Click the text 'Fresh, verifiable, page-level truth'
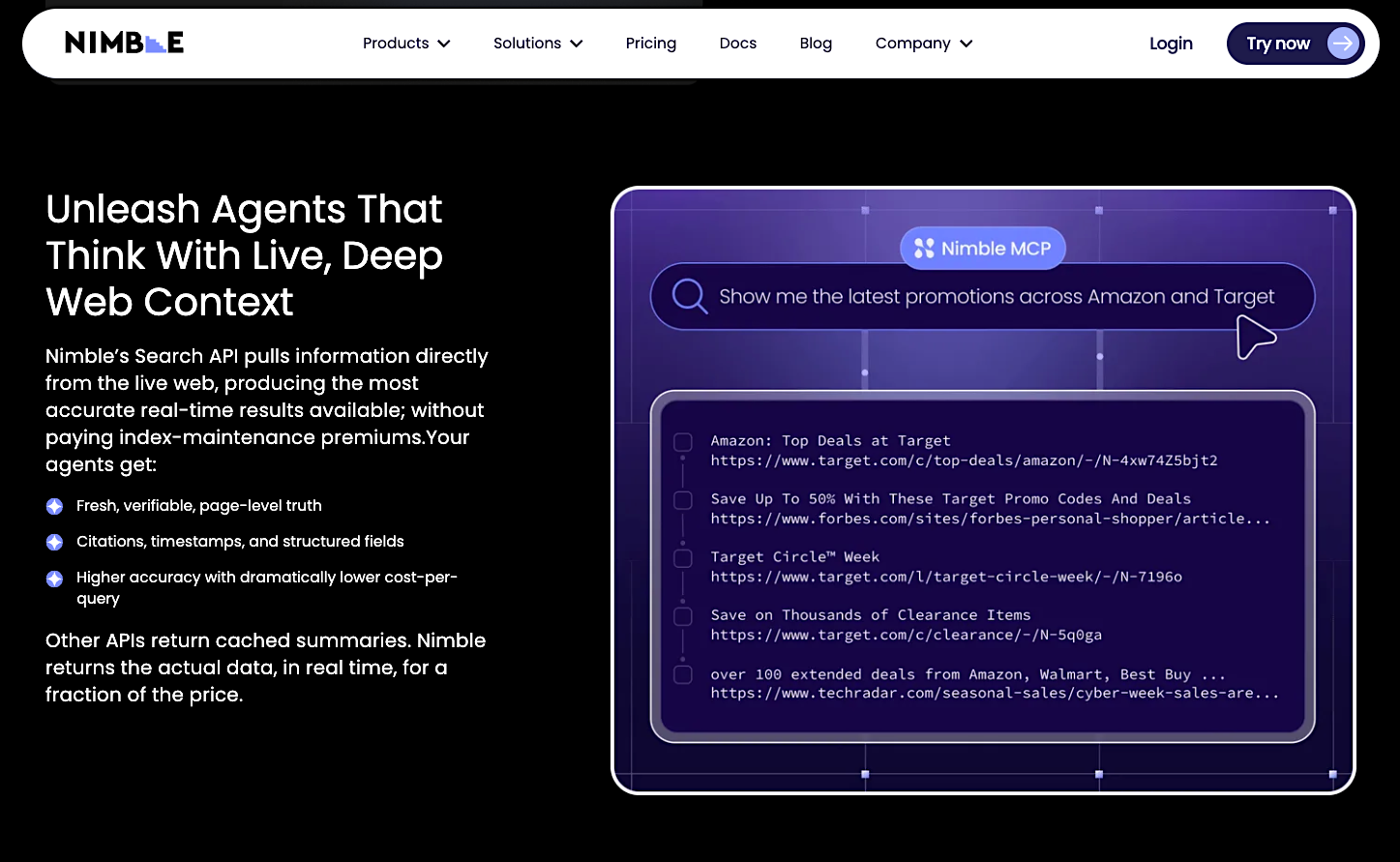Image resolution: width=1400 pixels, height=862 pixels. (x=199, y=506)
